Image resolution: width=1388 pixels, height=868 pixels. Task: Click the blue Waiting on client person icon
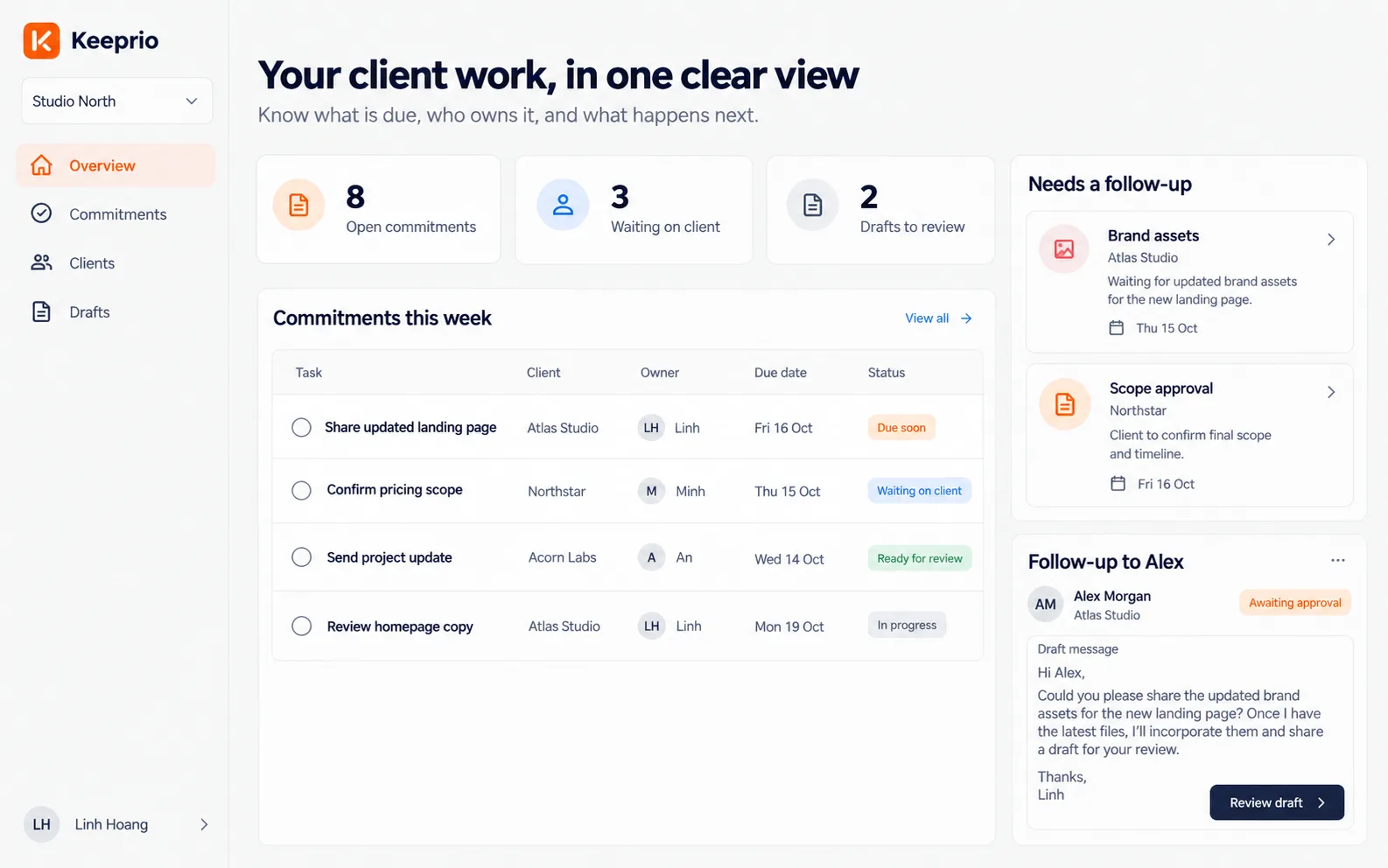(563, 205)
